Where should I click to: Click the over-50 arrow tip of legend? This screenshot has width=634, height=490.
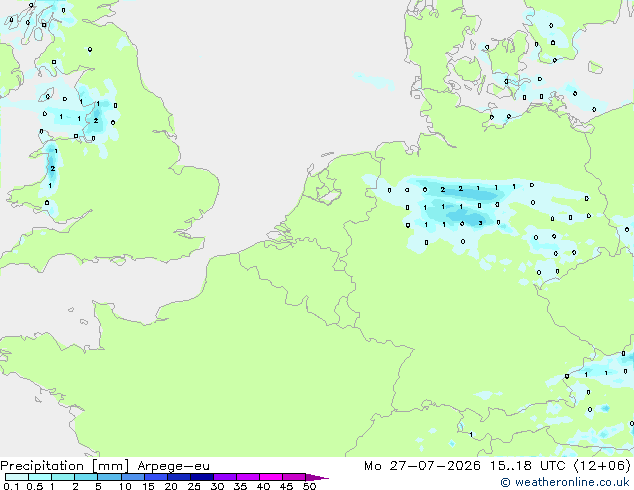click(x=317, y=477)
